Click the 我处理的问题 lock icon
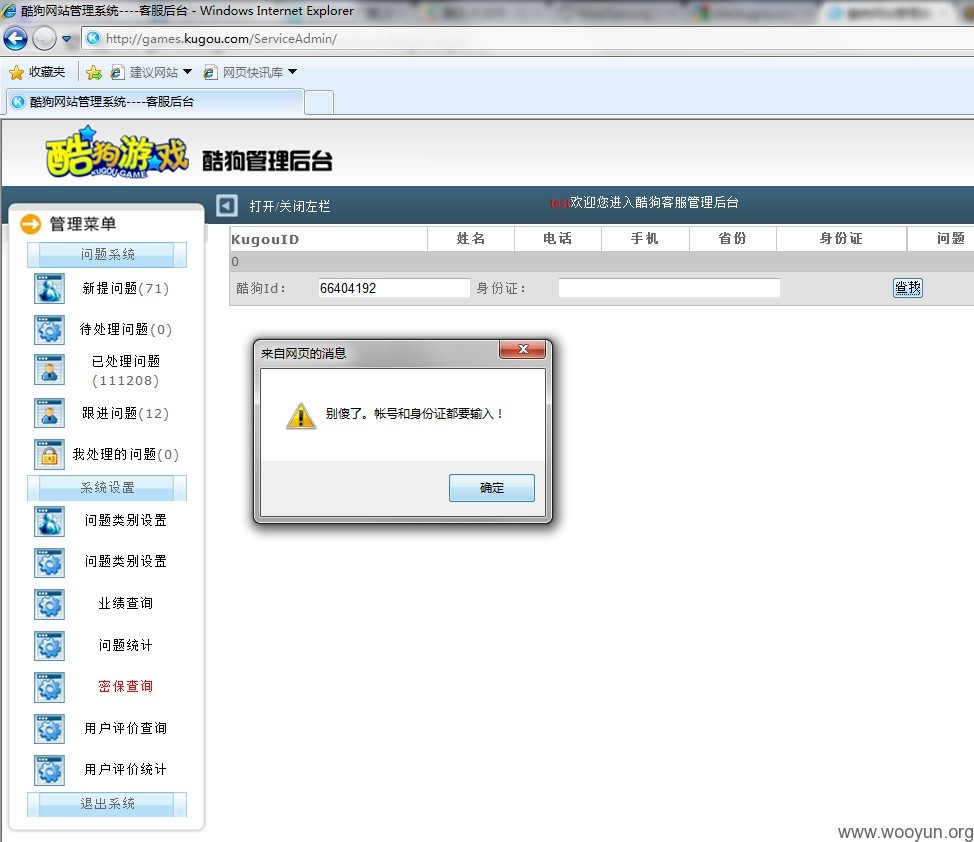974x842 pixels. (49, 454)
